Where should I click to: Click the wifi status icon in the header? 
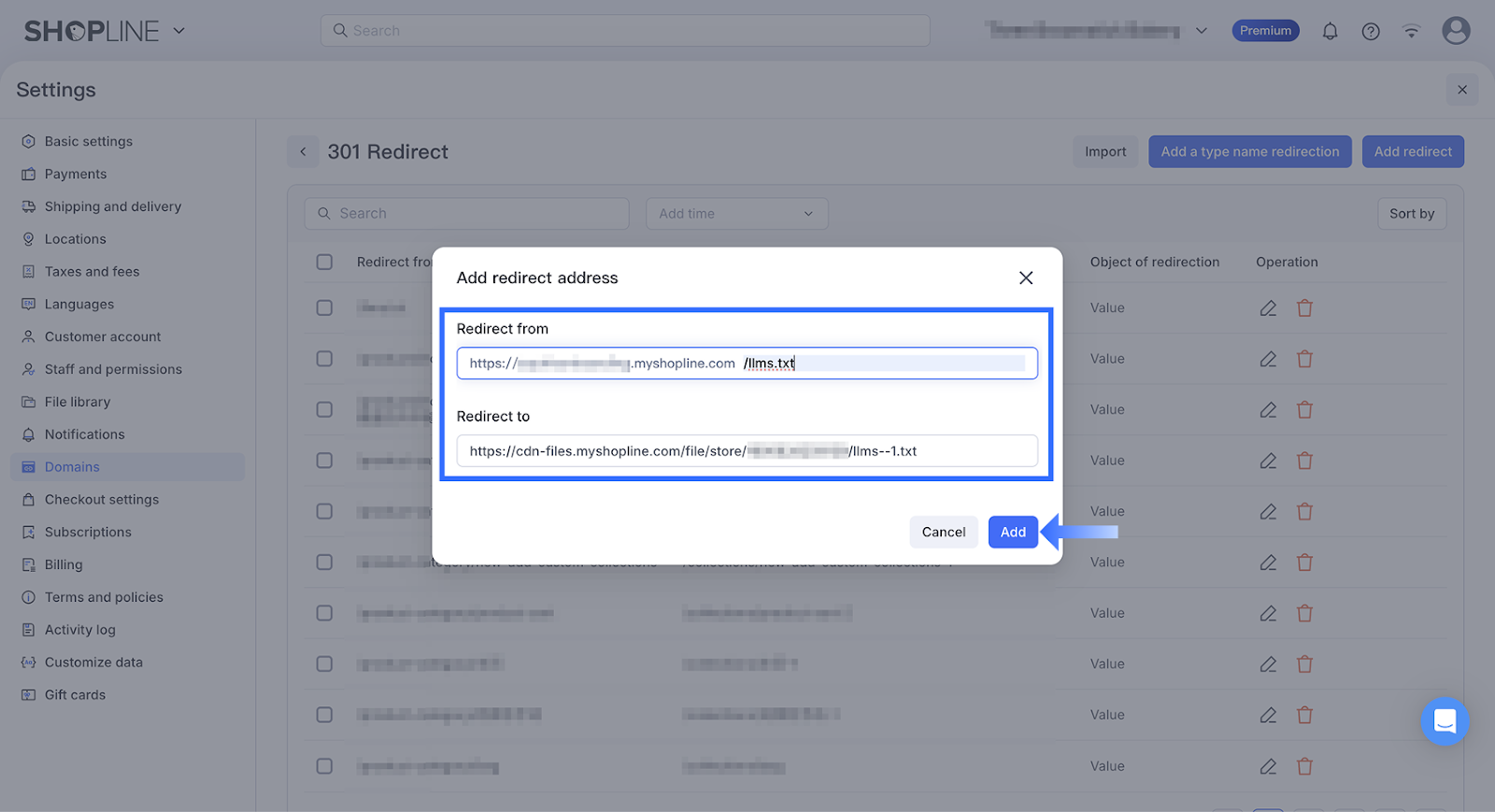pos(1411,32)
